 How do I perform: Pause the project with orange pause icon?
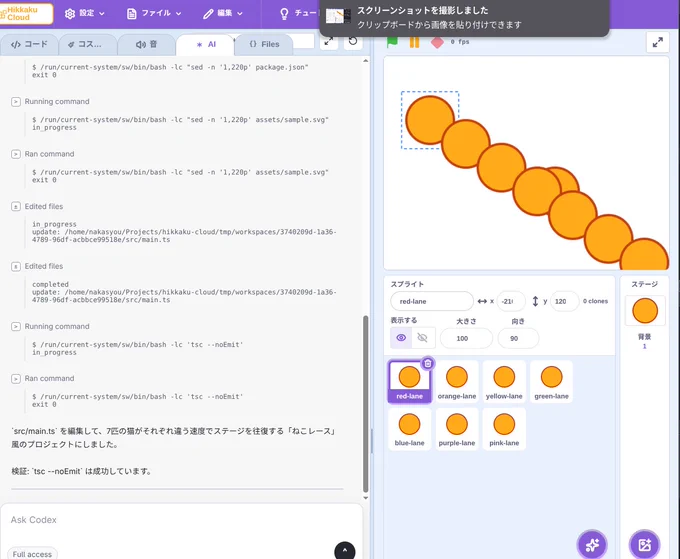(415, 42)
